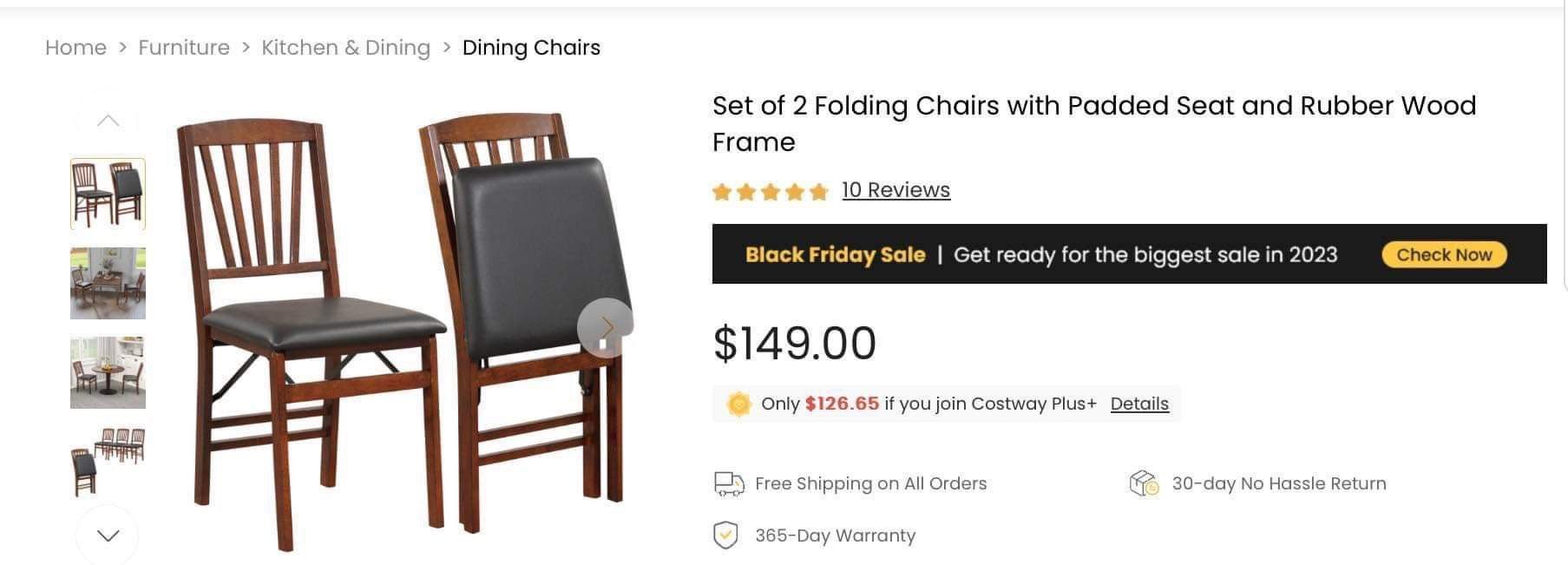The width and height of the screenshot is (1568, 565).
Task: Open the Kitchen & Dining category
Action: (345, 48)
